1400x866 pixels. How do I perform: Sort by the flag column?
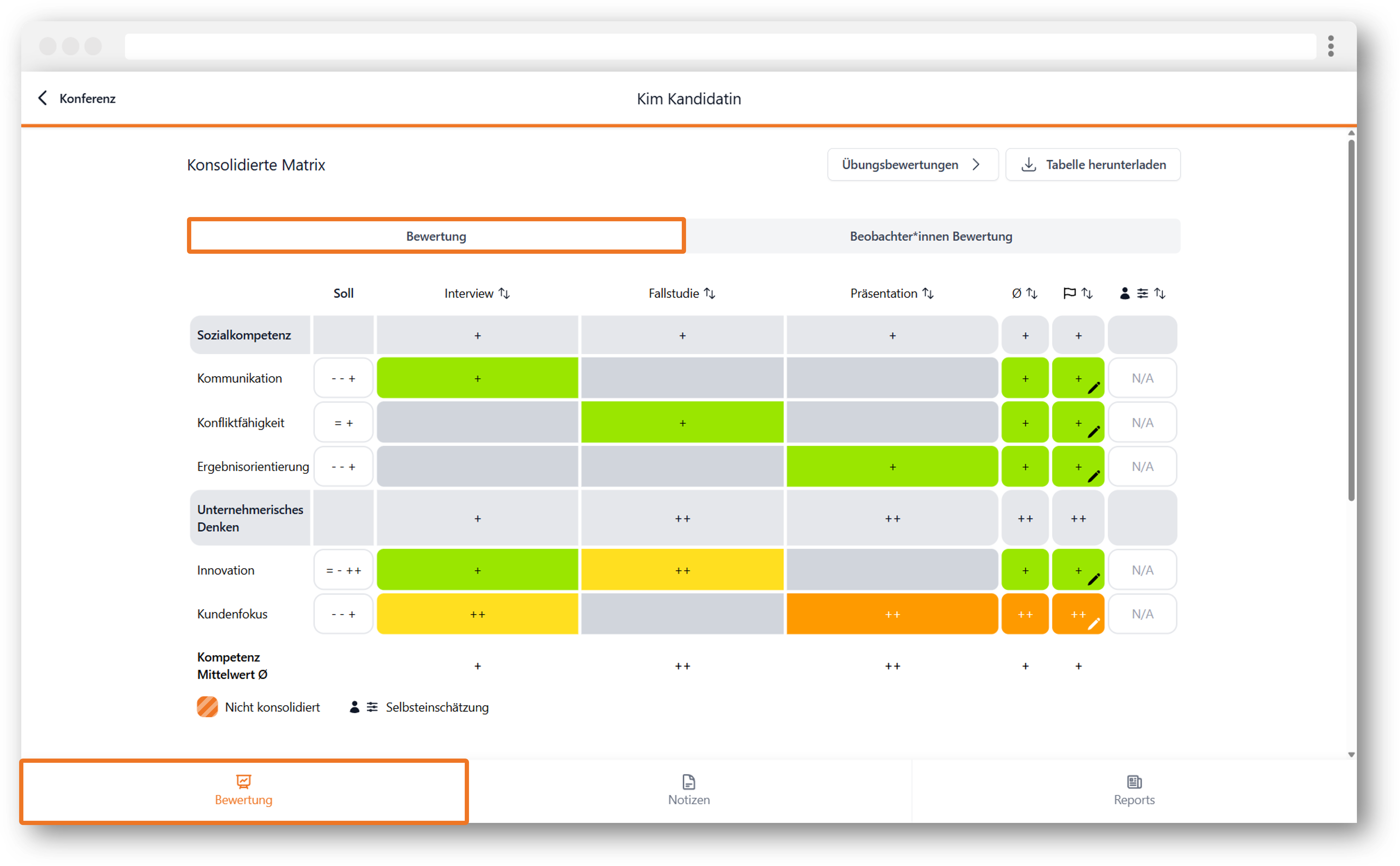point(1087,293)
